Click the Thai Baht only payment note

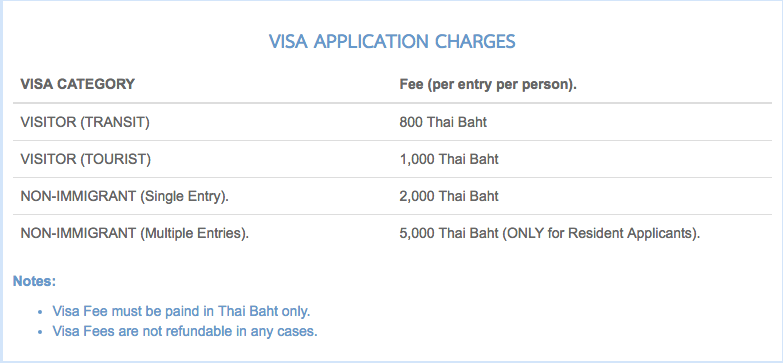(181, 311)
